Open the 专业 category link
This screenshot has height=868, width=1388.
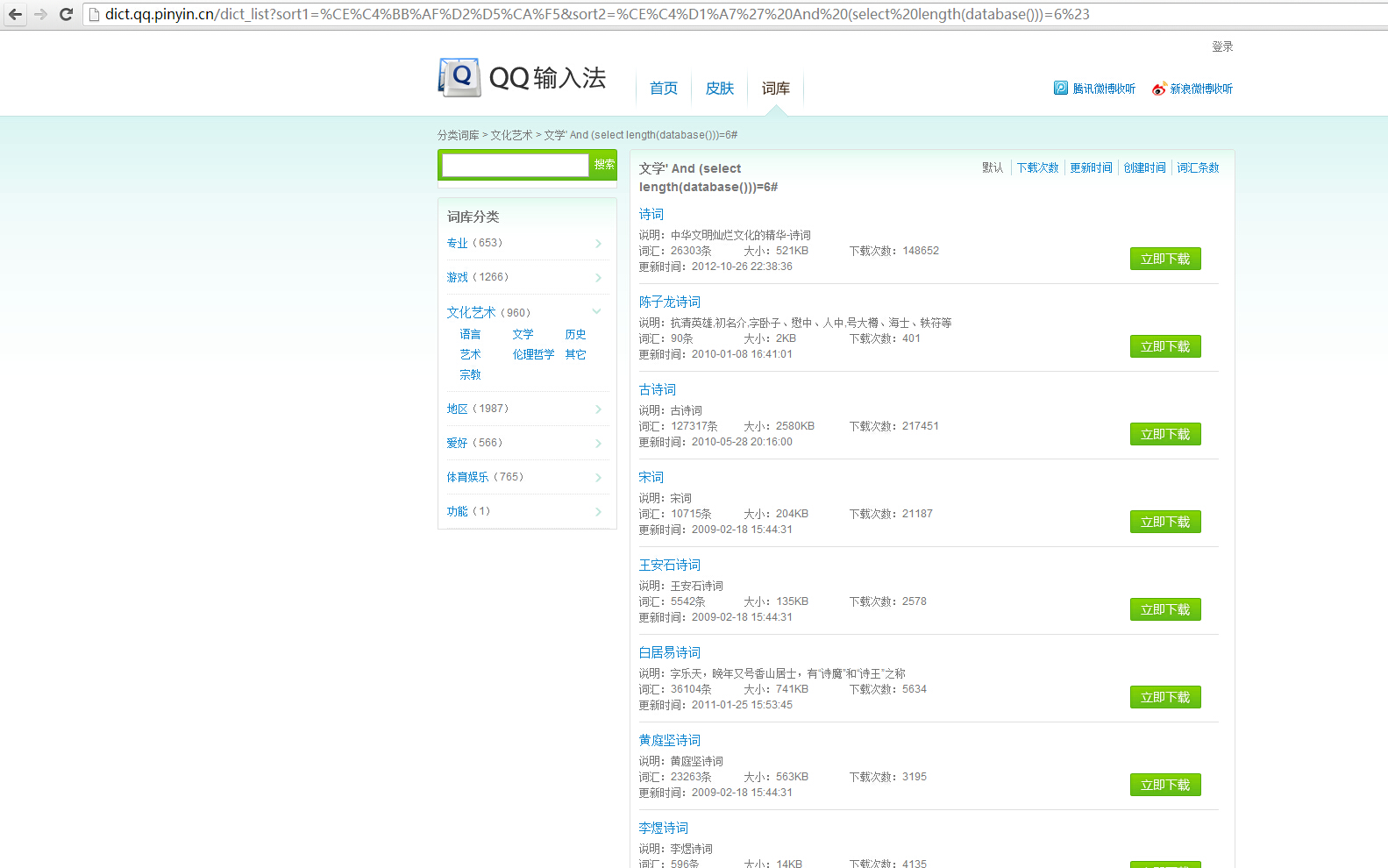point(457,243)
